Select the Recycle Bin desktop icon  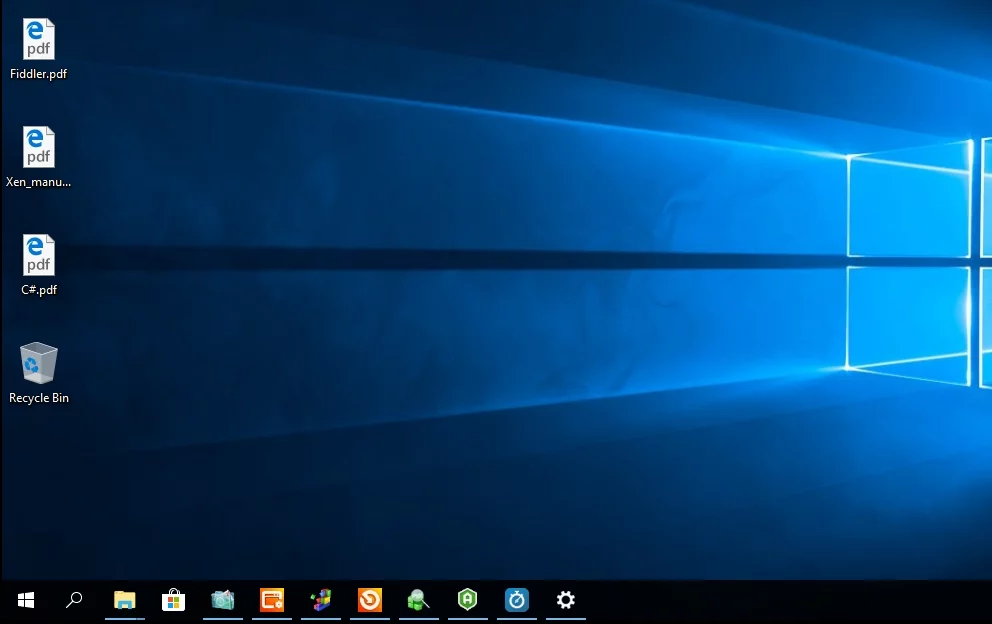39,363
